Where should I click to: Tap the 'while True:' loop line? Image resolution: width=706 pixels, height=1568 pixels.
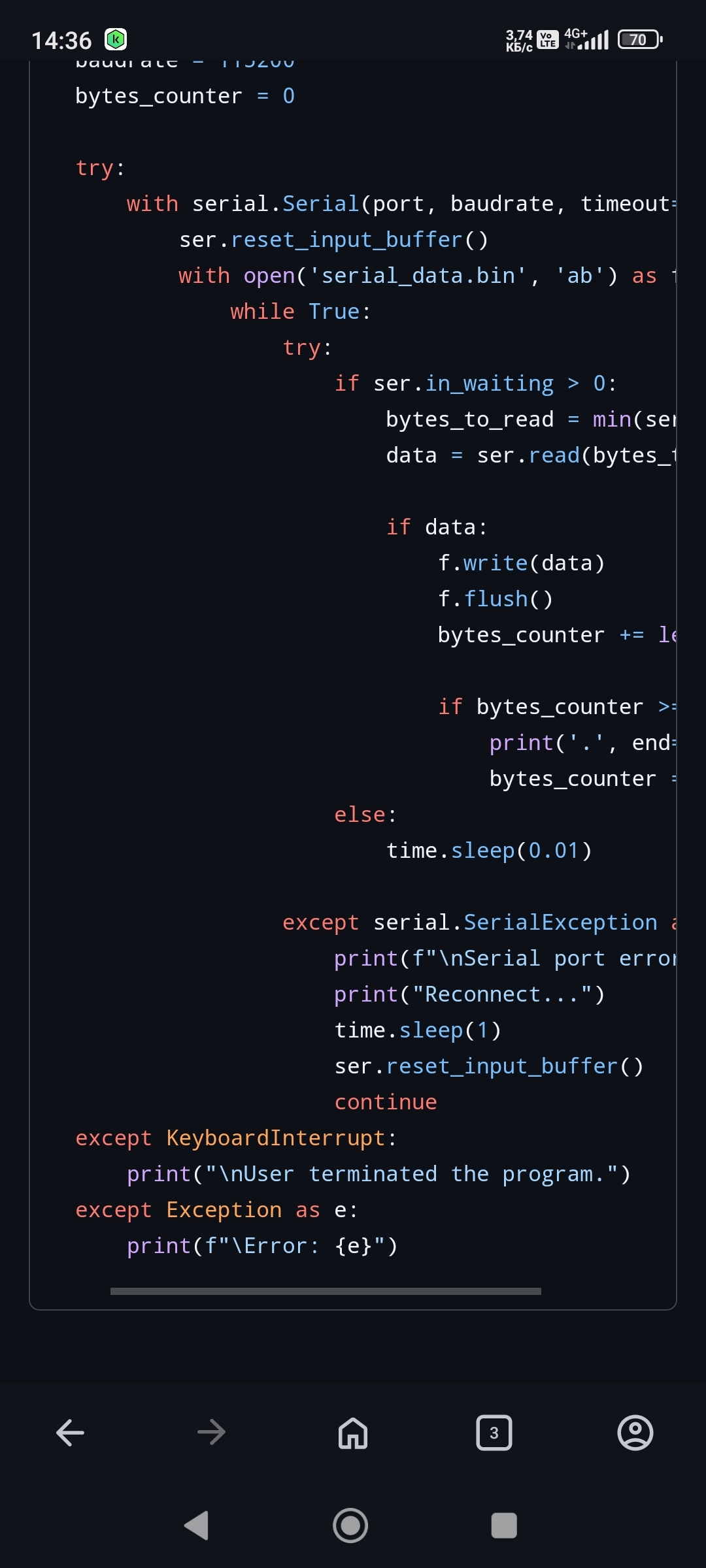point(301,312)
